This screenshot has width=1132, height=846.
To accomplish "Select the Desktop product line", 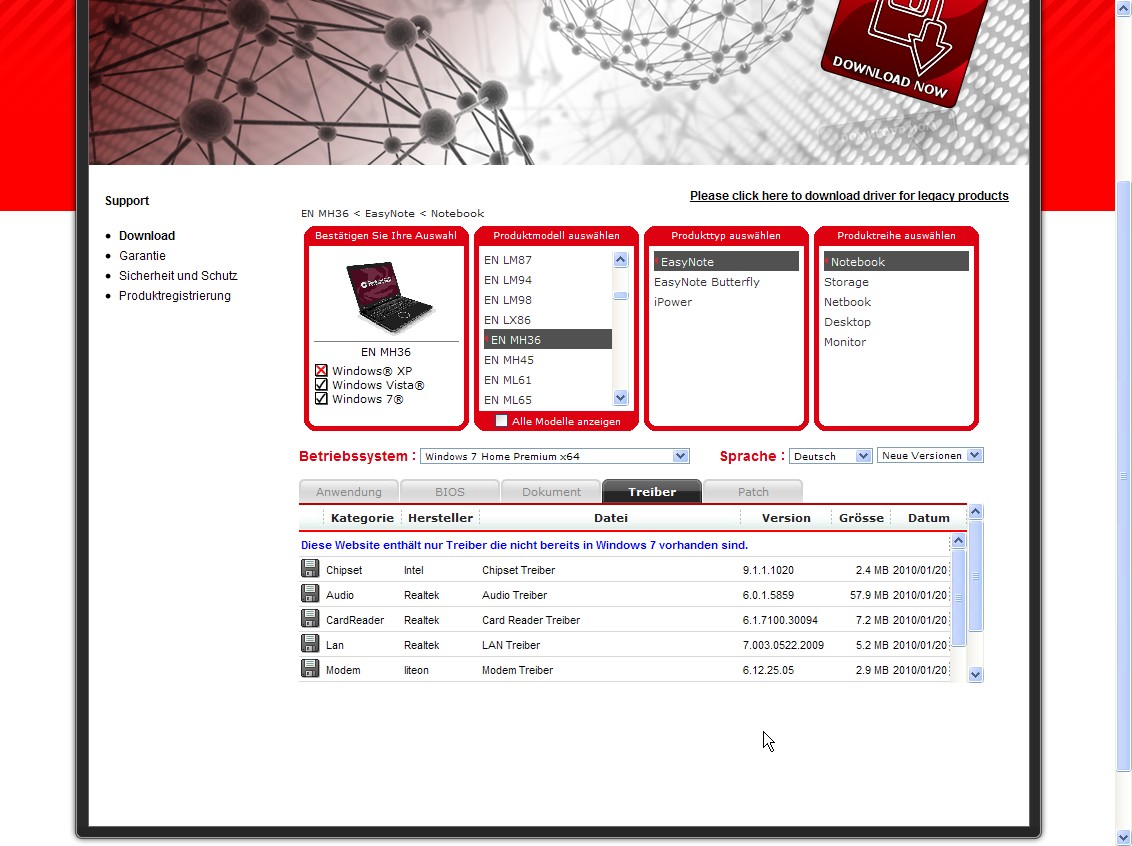I will pos(847,322).
